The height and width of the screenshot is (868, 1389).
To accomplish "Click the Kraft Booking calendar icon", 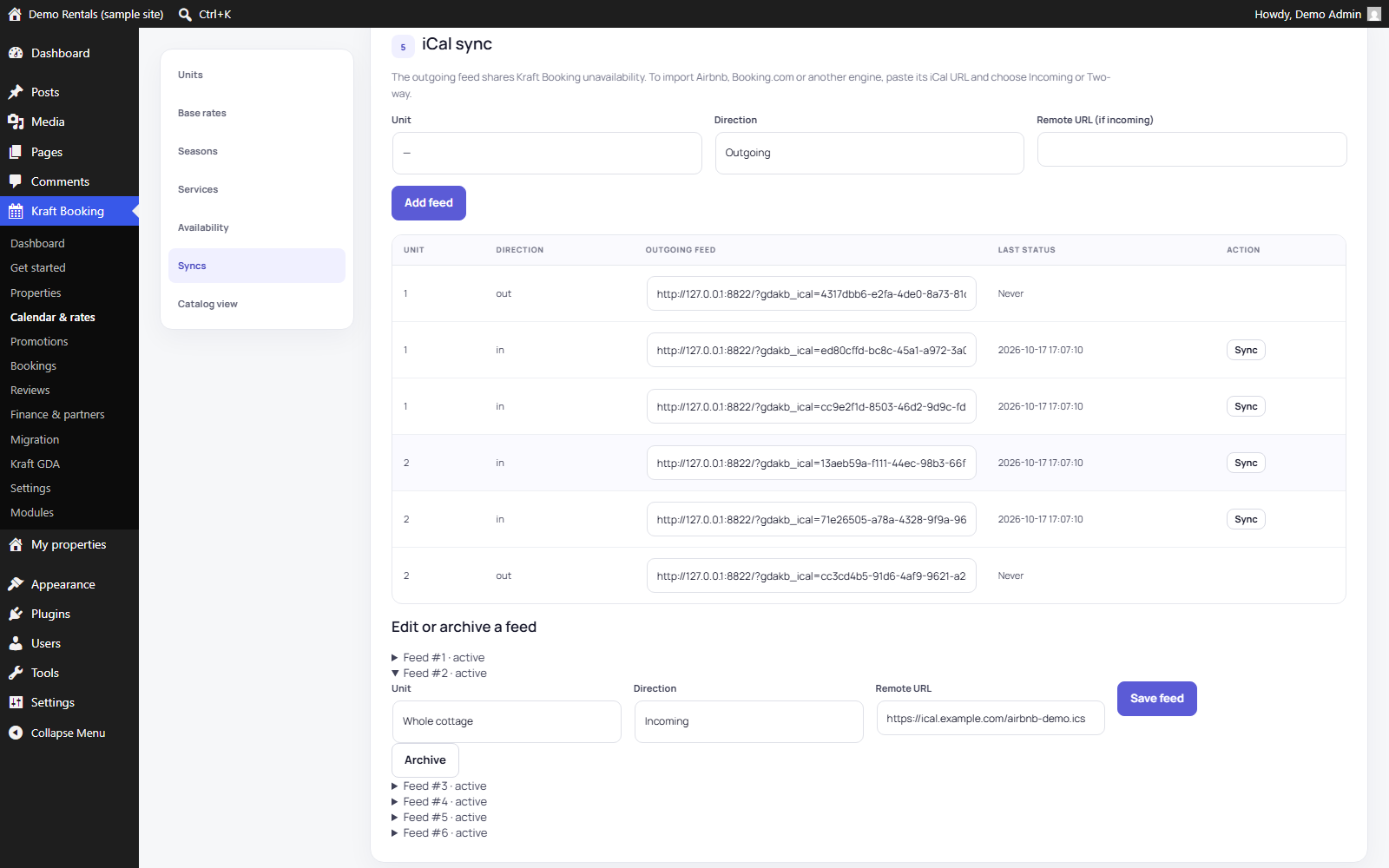I will point(16,211).
